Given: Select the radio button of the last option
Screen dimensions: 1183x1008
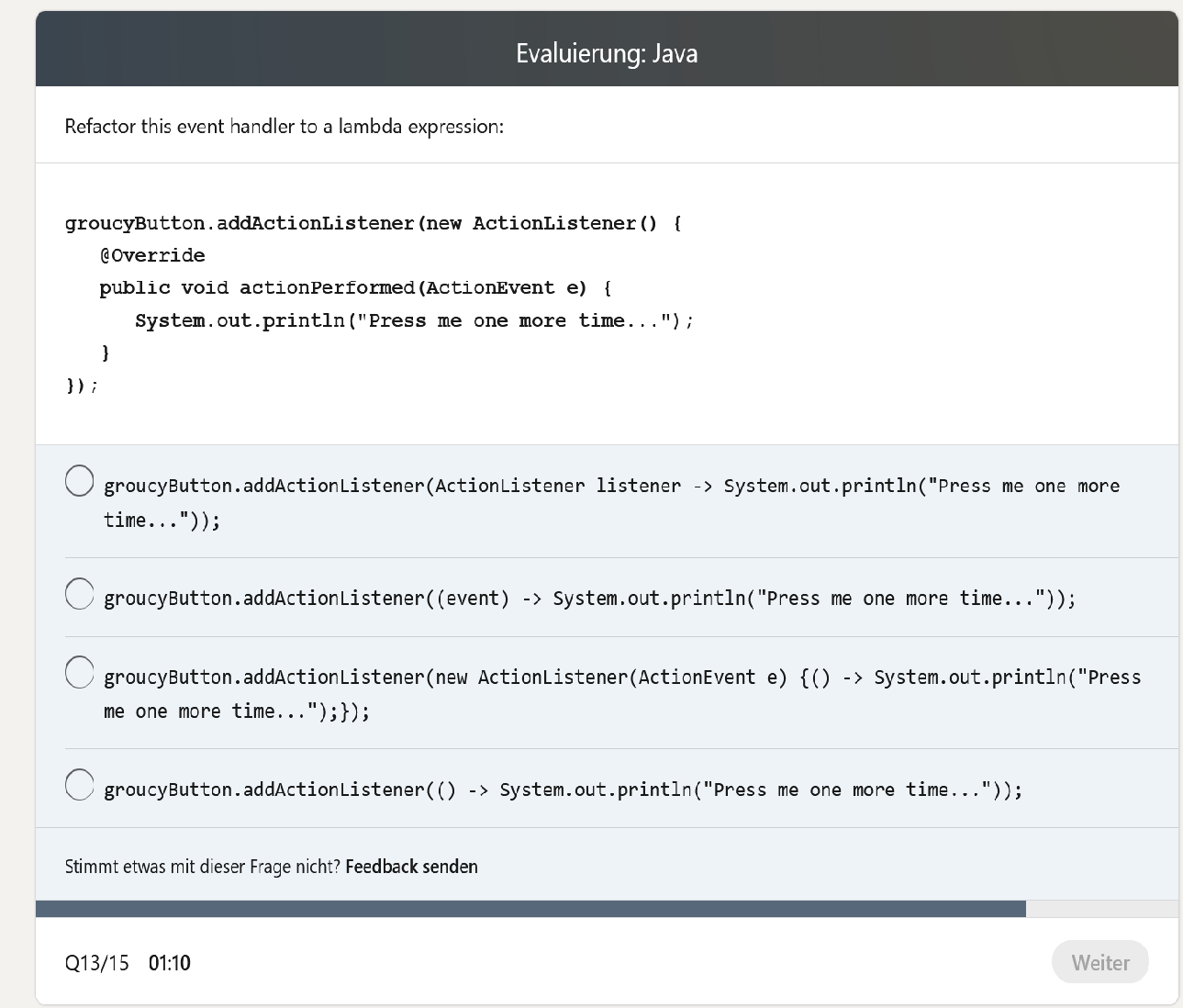Looking at the screenshot, I should click(x=79, y=785).
